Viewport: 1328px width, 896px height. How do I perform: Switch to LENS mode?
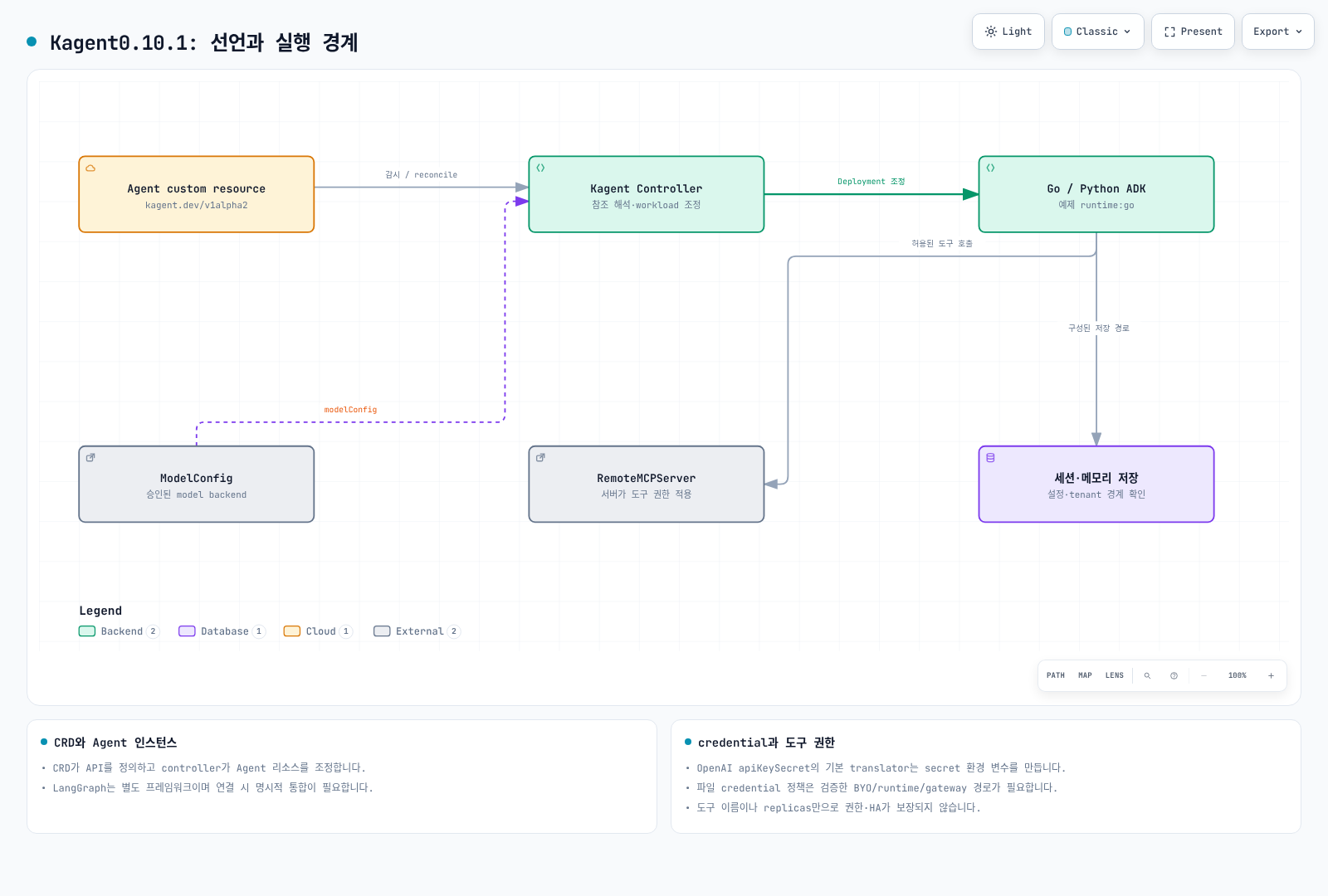[x=1115, y=675]
